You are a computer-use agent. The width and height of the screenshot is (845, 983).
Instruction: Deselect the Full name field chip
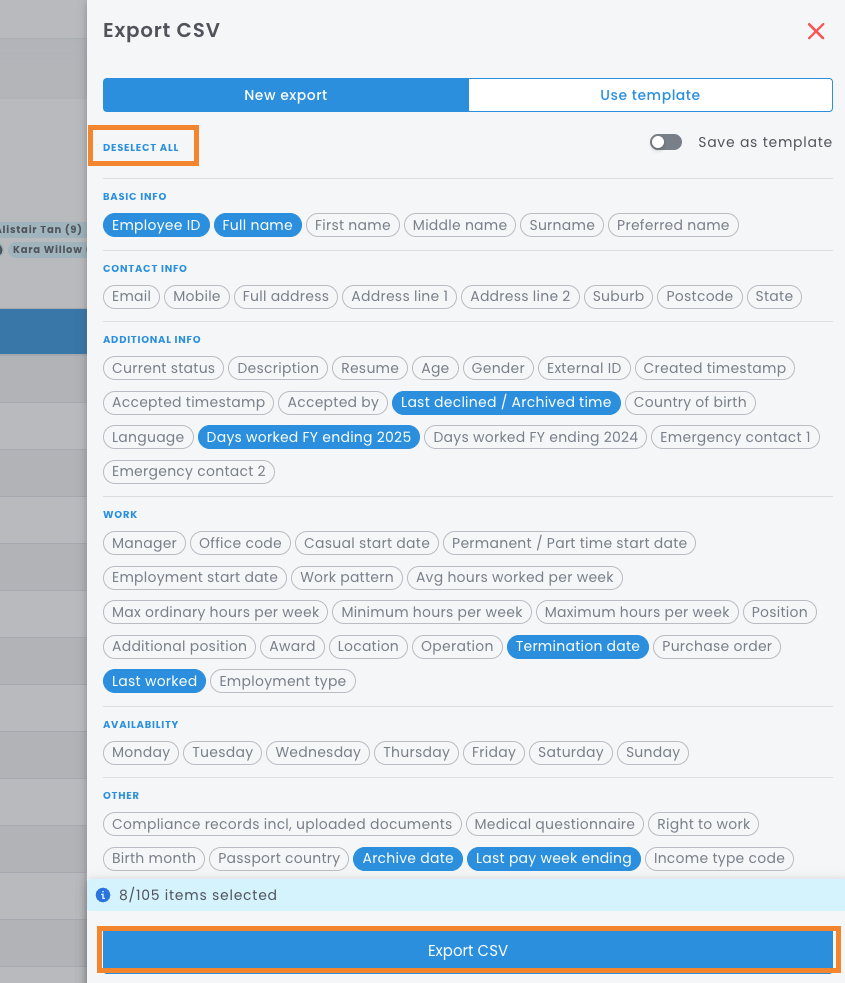(257, 225)
